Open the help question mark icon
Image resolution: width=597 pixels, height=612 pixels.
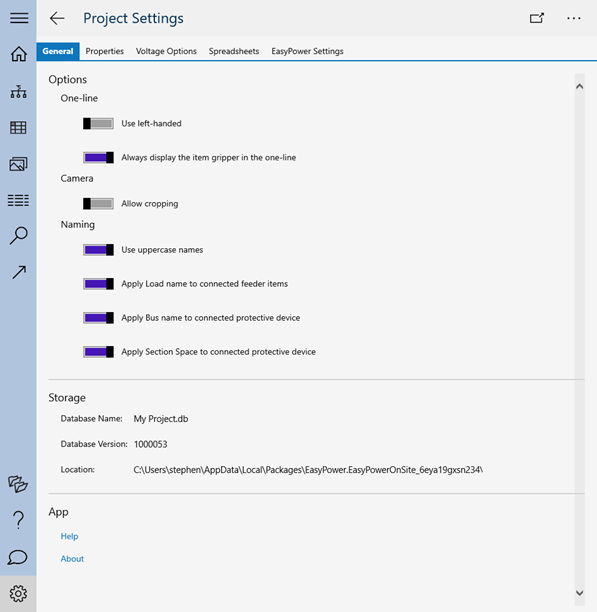(x=18, y=520)
